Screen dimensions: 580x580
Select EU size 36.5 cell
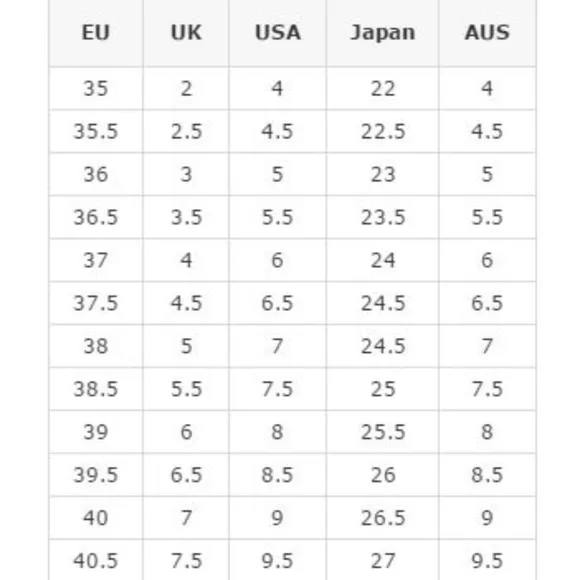coord(96,217)
